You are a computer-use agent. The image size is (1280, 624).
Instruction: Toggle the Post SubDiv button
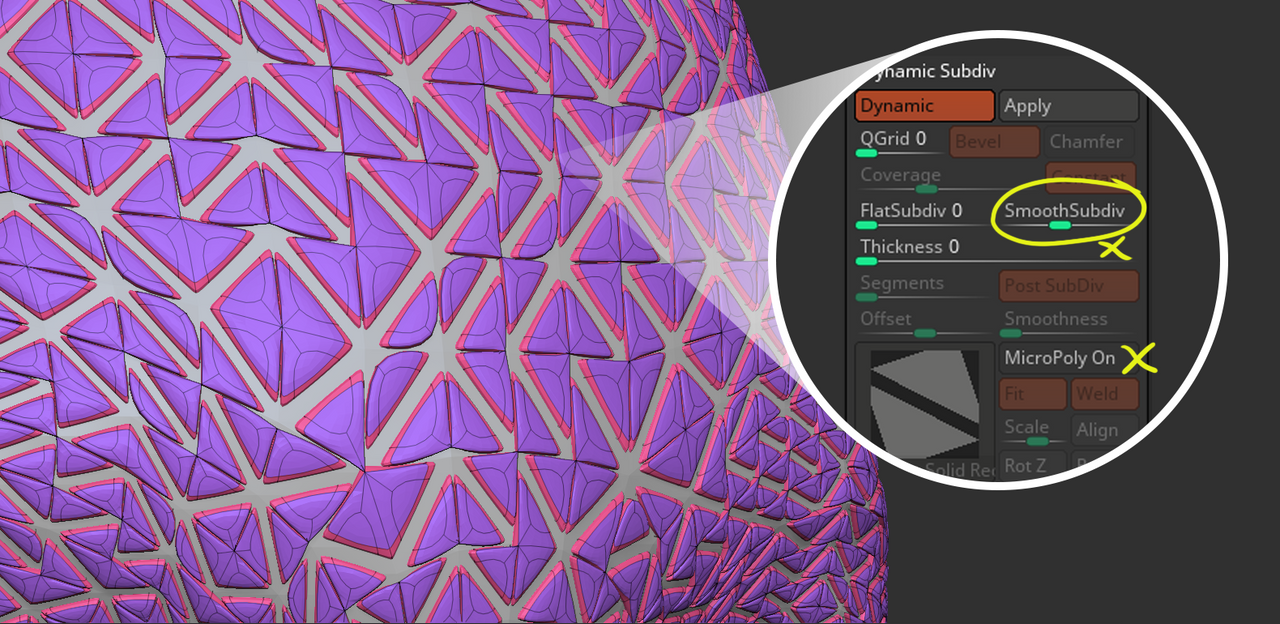tap(1069, 286)
